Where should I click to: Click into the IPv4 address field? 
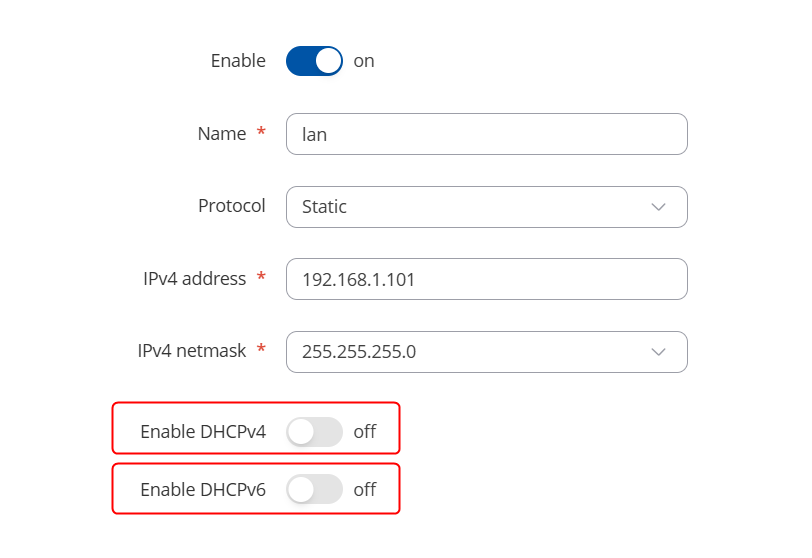tap(486, 280)
